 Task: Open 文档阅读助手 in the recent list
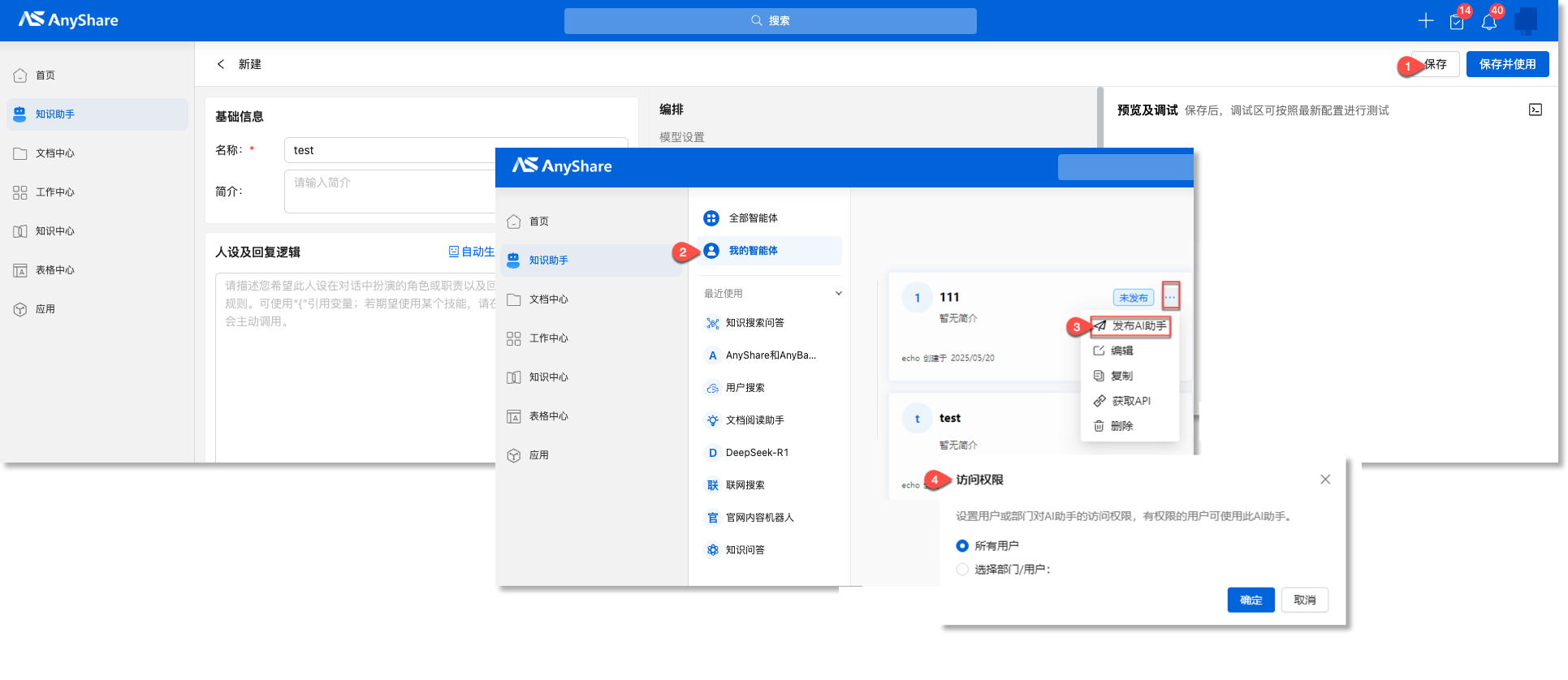[769, 420]
